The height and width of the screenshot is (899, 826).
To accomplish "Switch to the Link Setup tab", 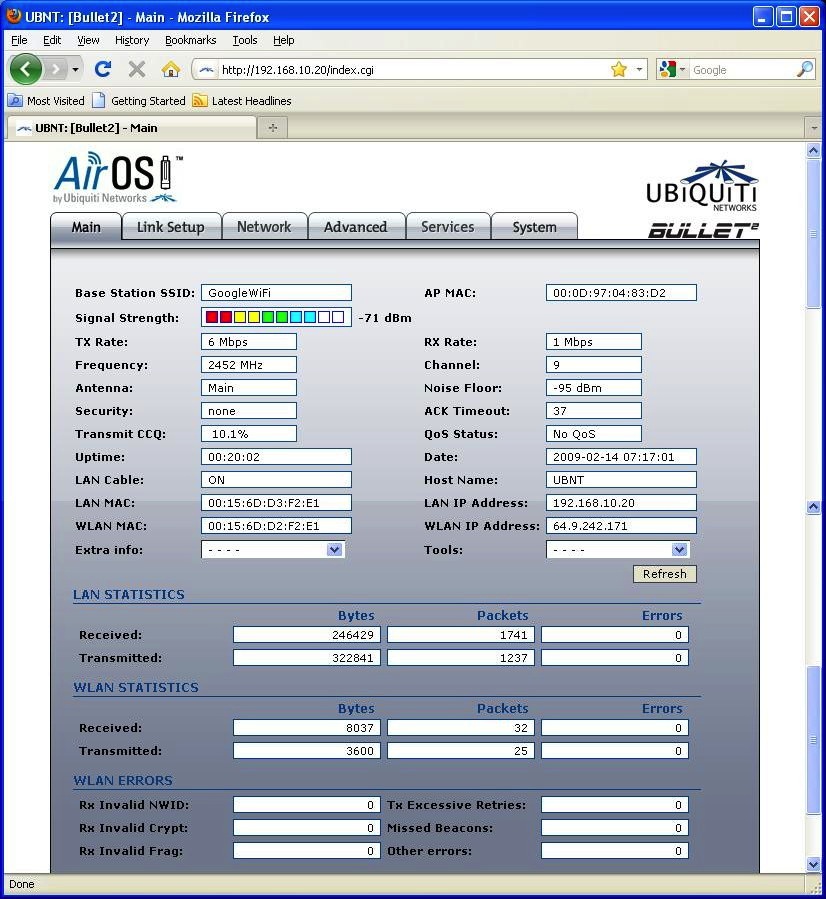I will tap(170, 227).
